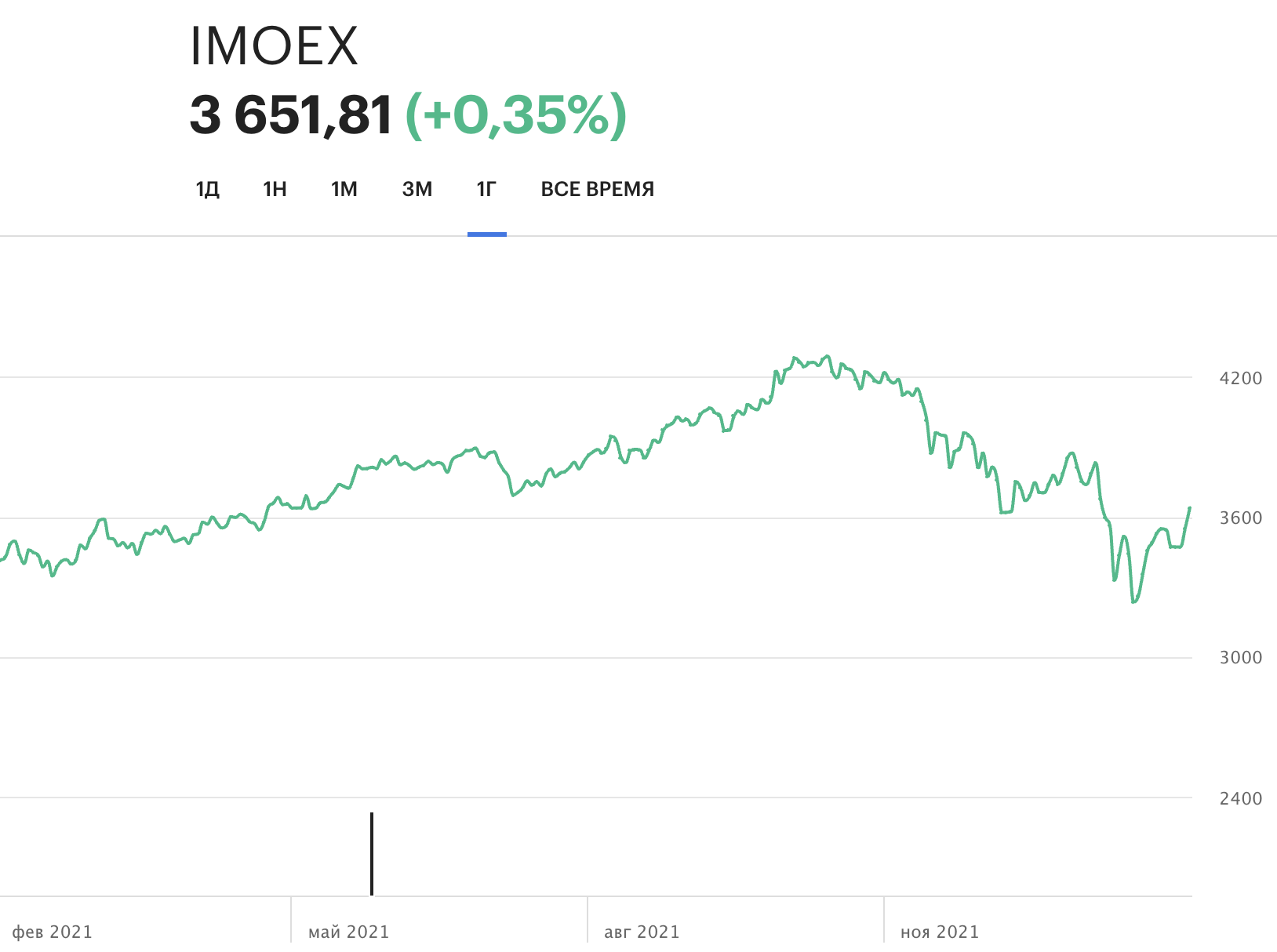Click the 3600 y-axis label

coord(1240,518)
